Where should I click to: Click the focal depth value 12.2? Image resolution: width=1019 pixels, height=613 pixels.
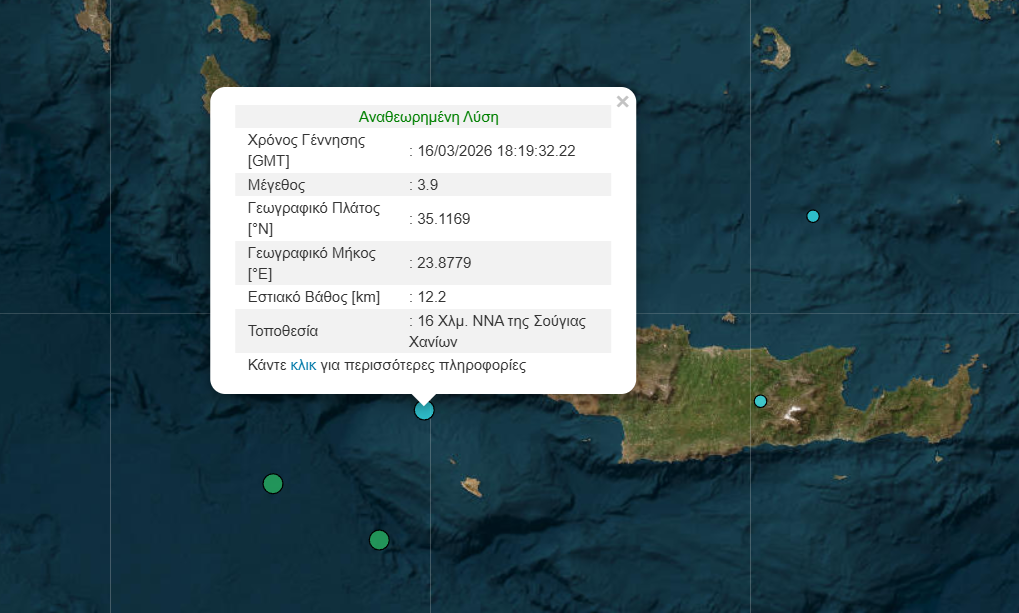click(x=431, y=297)
